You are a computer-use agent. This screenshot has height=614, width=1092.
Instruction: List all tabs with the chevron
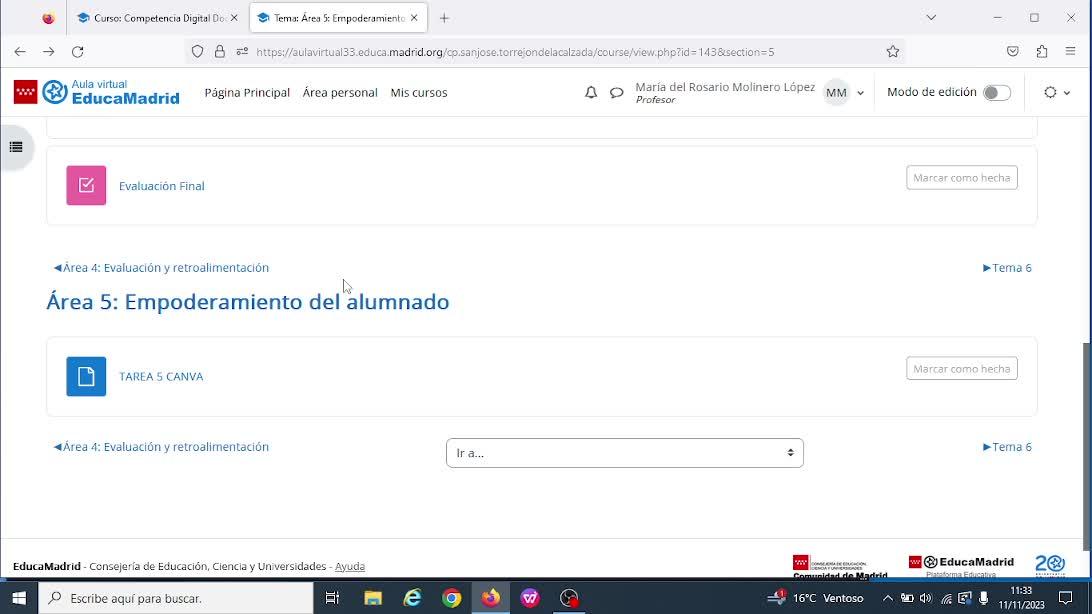coord(931,18)
